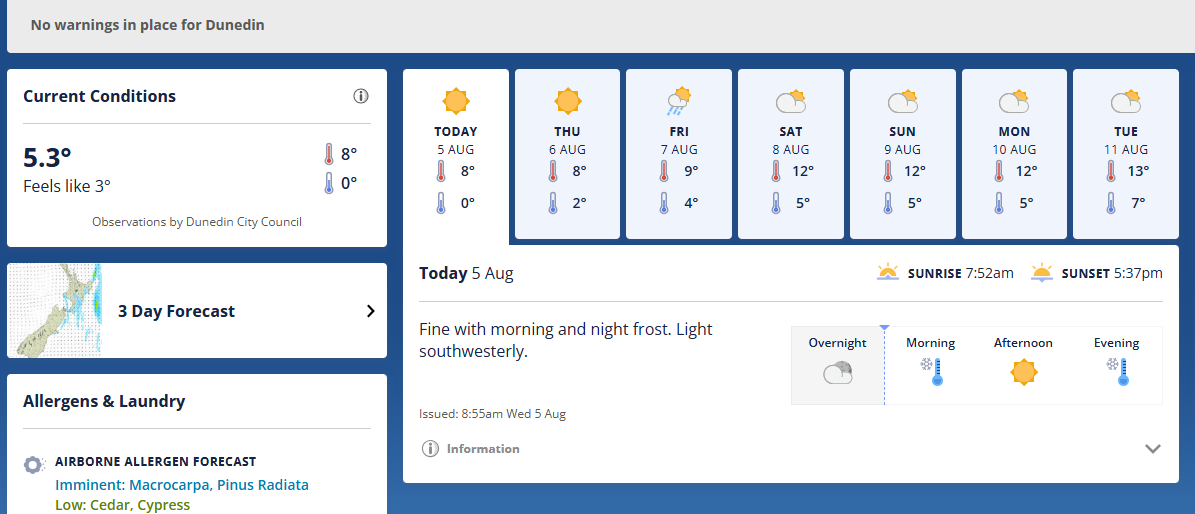This screenshot has width=1195, height=514.
Task: Click the Afternoon sun icon
Action: (x=1024, y=372)
